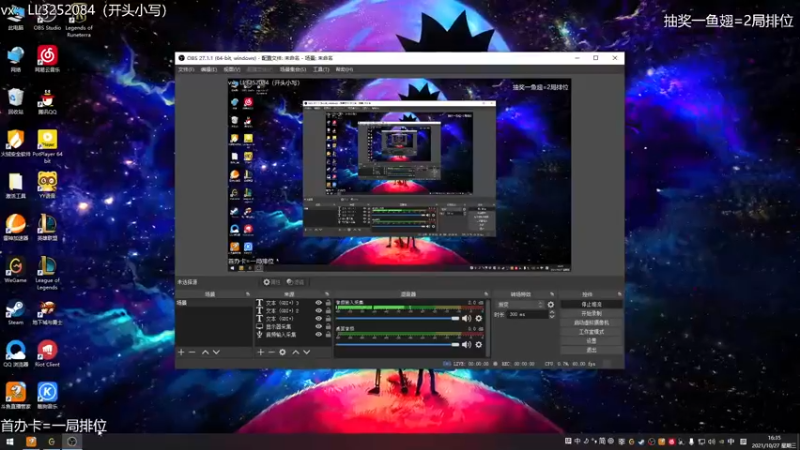Open the 帮助(H) menu in OBS
The width and height of the screenshot is (800, 450).
(344, 69)
